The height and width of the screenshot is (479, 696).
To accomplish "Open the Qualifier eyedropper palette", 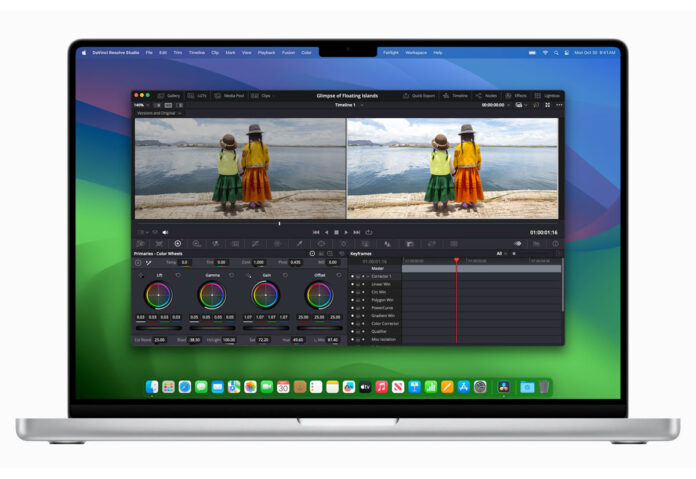I will pyautogui.click(x=300, y=244).
